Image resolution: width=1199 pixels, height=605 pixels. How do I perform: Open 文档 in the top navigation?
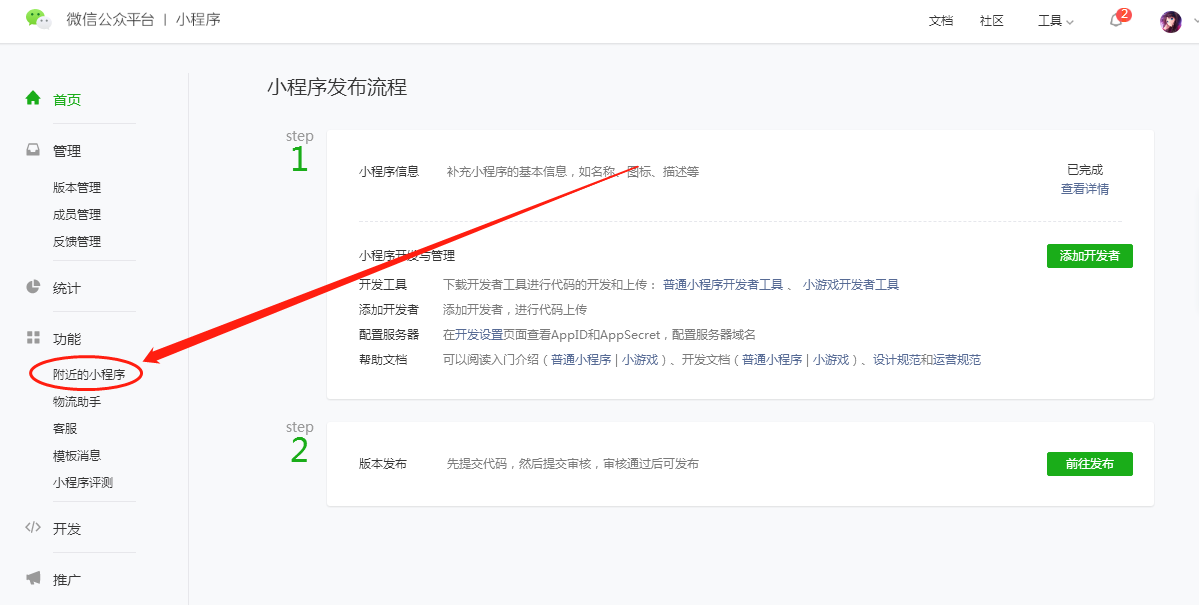pyautogui.click(x=941, y=21)
